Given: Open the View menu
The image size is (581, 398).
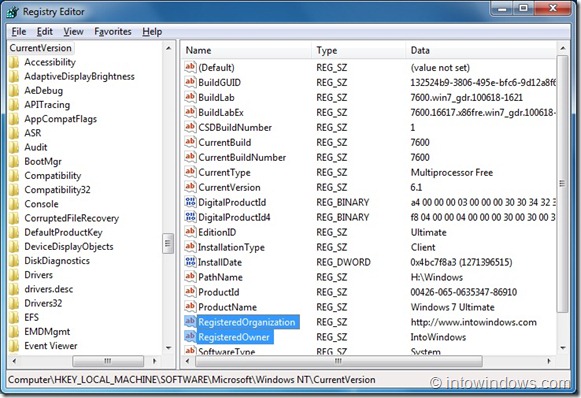Looking at the screenshot, I should click(73, 32).
